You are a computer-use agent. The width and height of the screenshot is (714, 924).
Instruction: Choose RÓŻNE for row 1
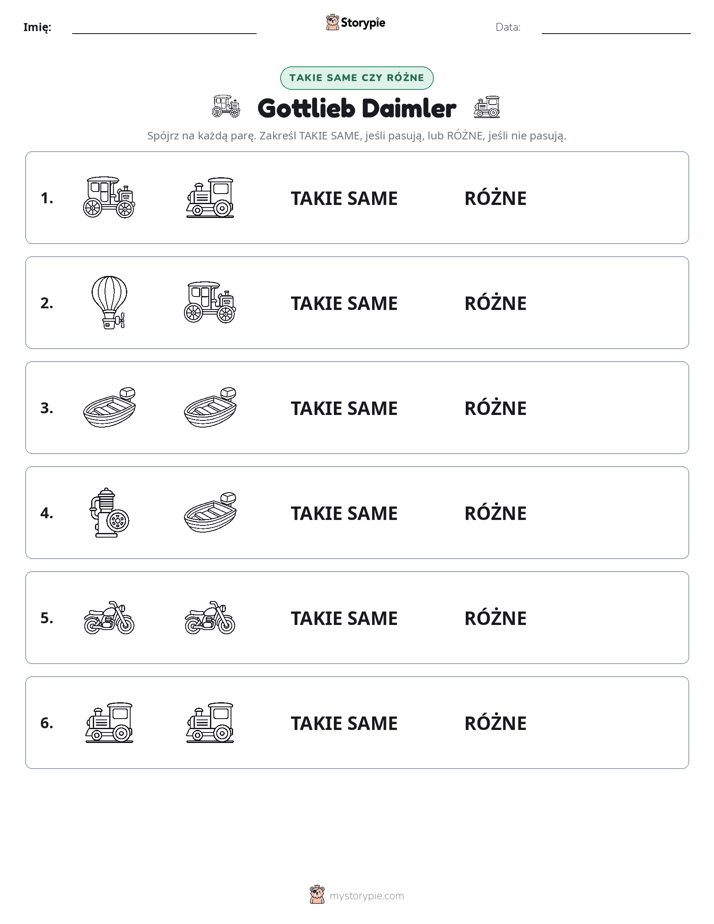pyautogui.click(x=495, y=198)
